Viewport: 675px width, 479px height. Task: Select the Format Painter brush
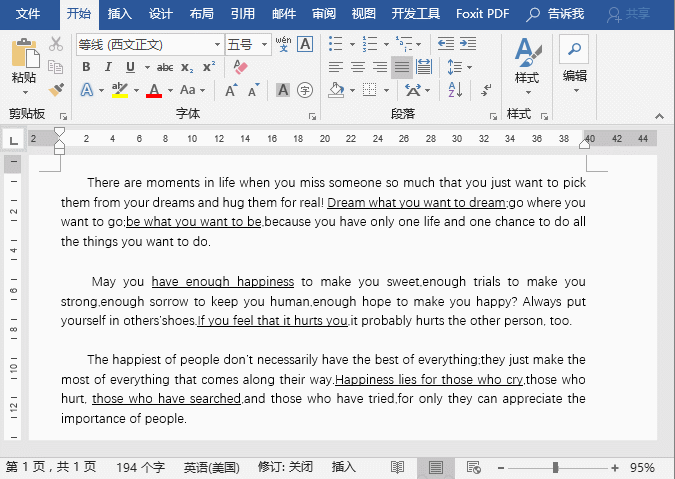pyautogui.click(x=56, y=90)
